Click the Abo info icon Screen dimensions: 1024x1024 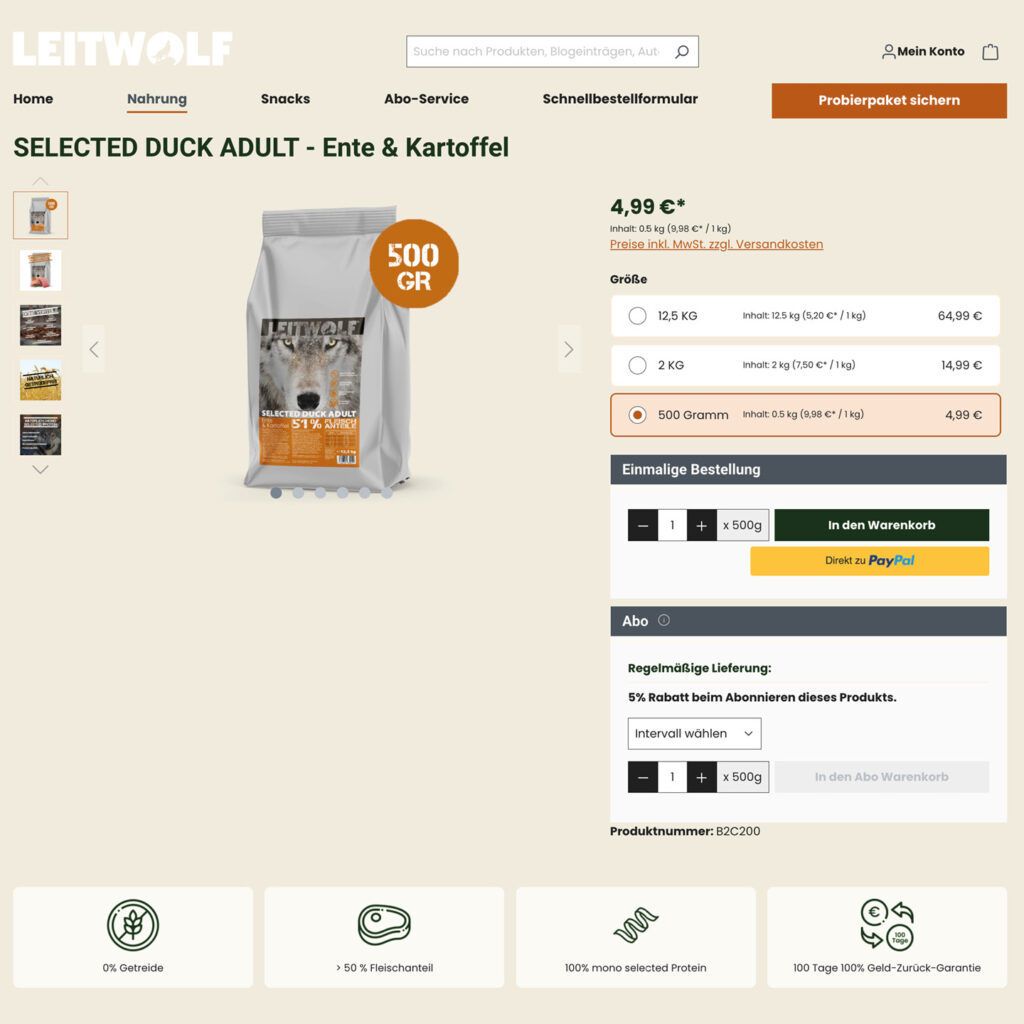pyautogui.click(x=664, y=620)
